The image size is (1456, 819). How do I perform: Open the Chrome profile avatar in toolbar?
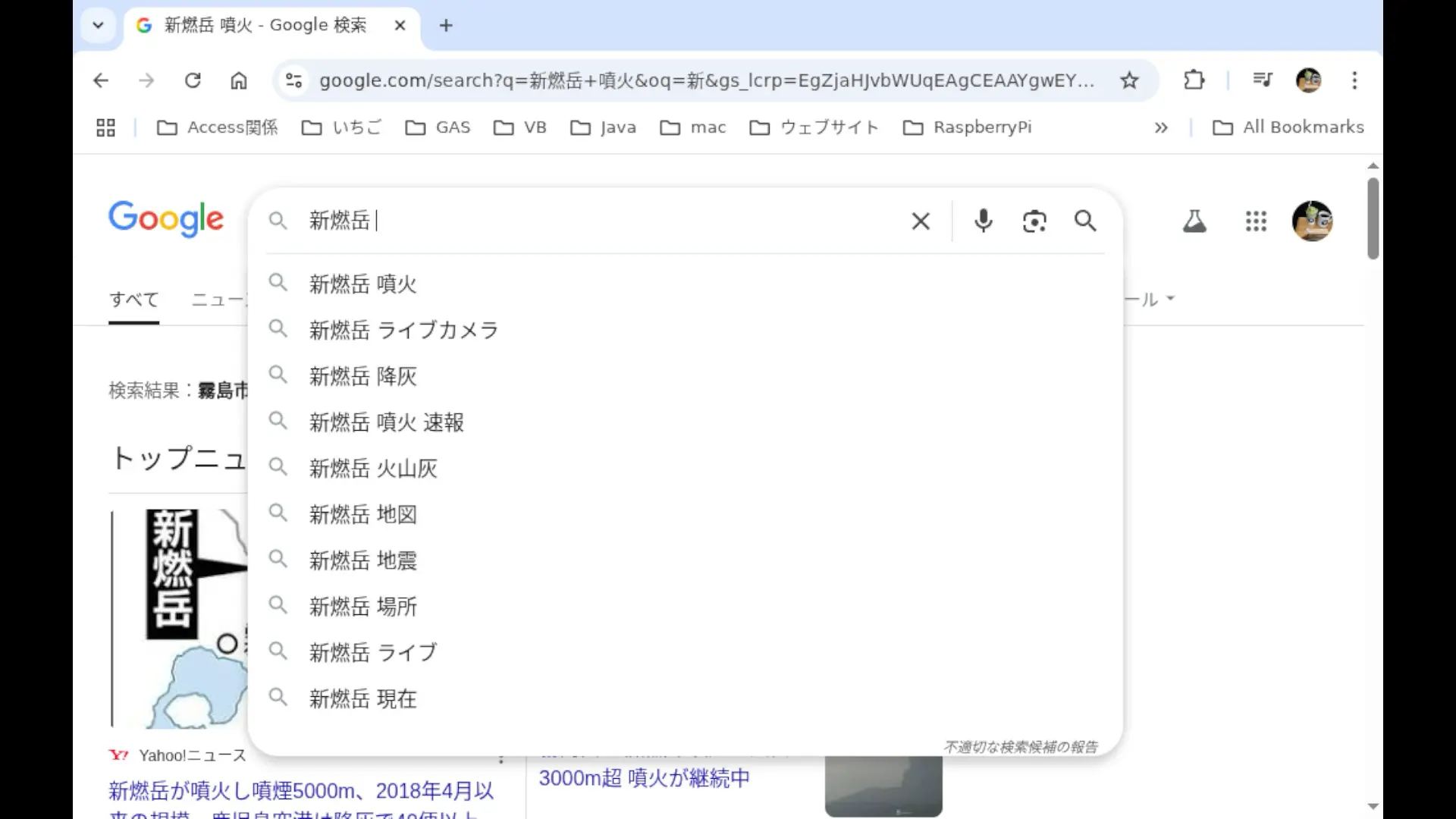click(1309, 80)
